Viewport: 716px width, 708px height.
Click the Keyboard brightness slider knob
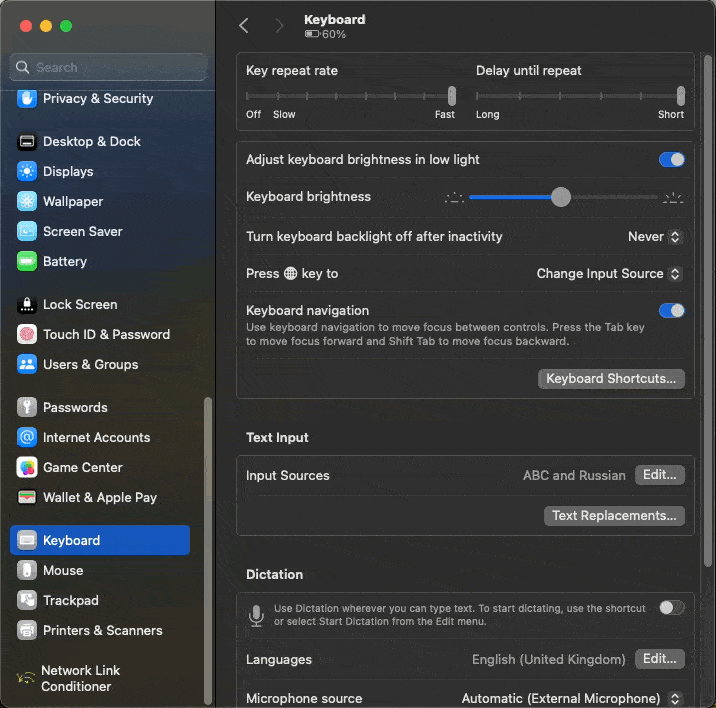(561, 197)
